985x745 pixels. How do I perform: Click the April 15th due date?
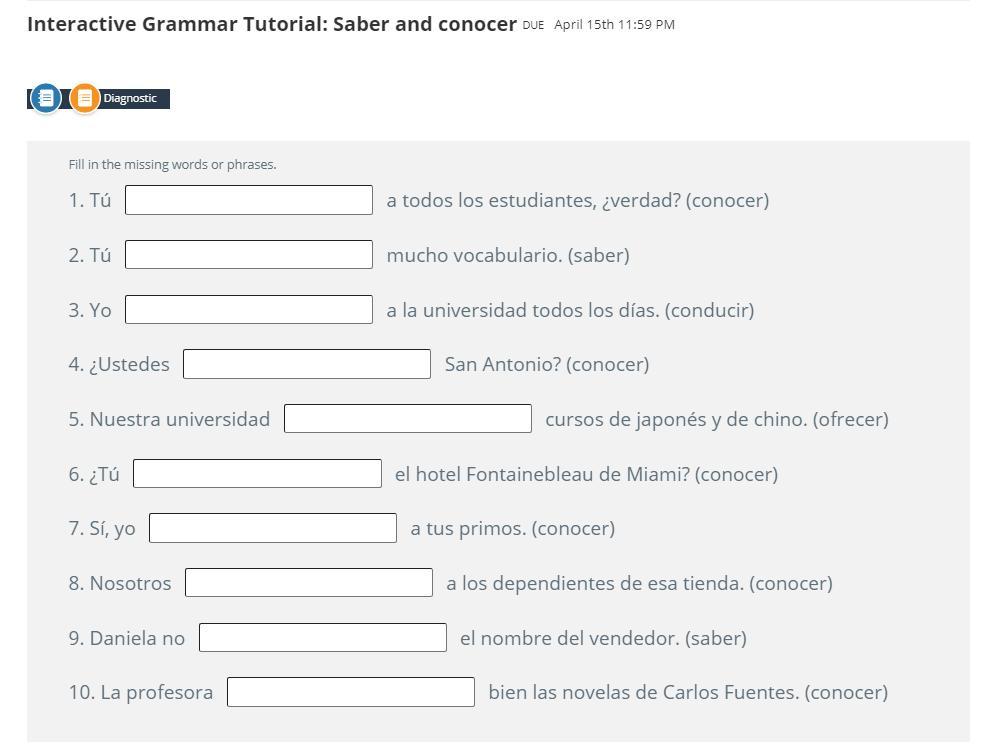tap(614, 25)
